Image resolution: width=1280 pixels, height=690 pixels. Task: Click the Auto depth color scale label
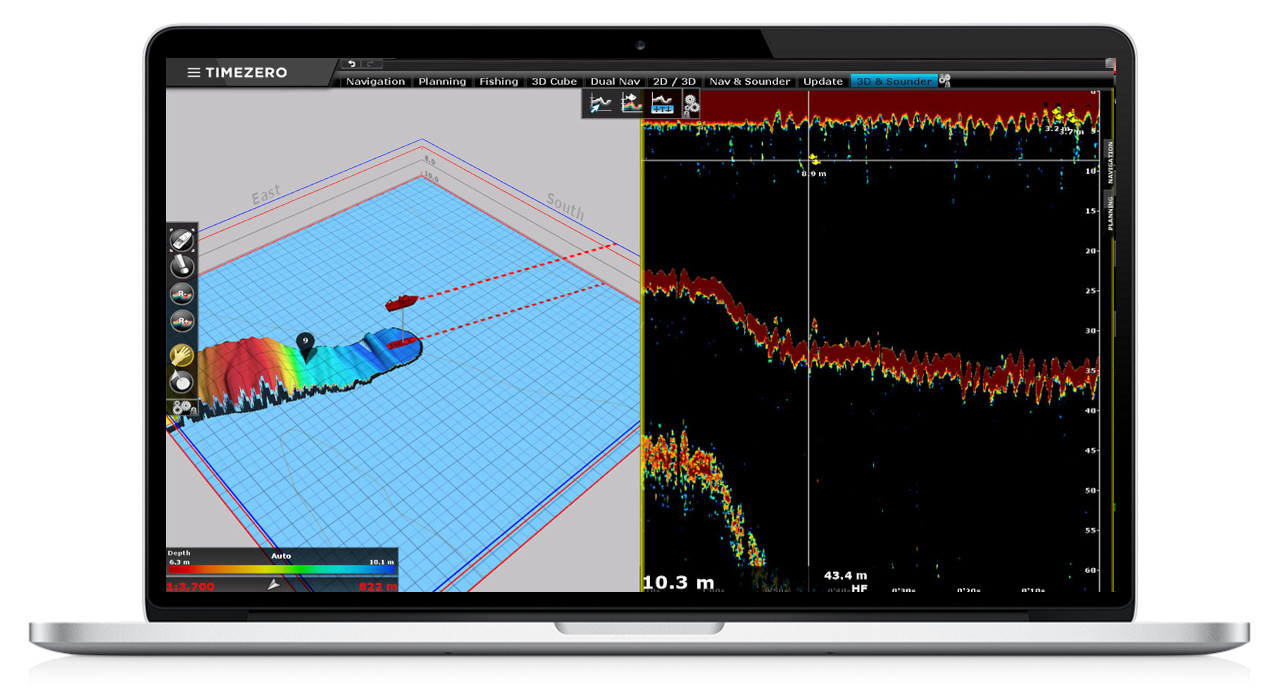pos(282,555)
